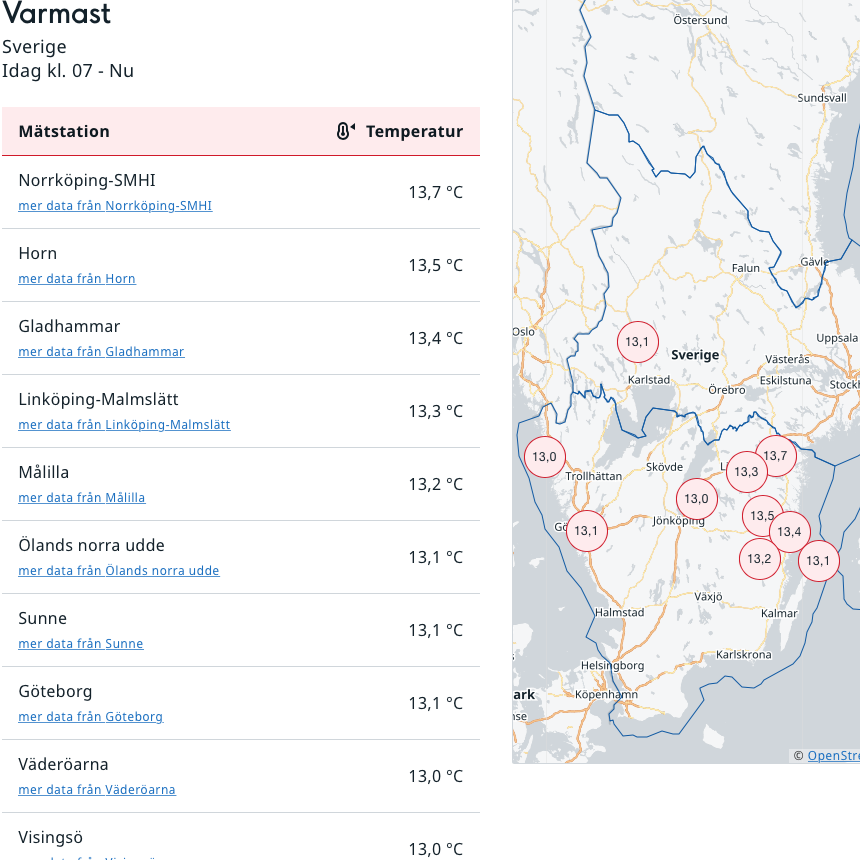
Task: Select the 13,2 map marker
Action: click(759, 558)
